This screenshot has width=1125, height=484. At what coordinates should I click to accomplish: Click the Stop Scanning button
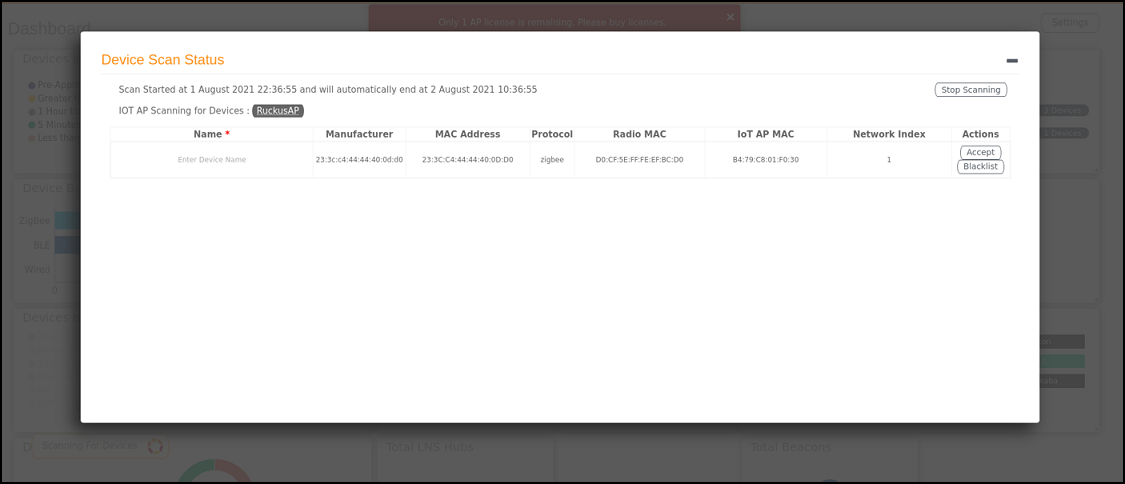(971, 90)
